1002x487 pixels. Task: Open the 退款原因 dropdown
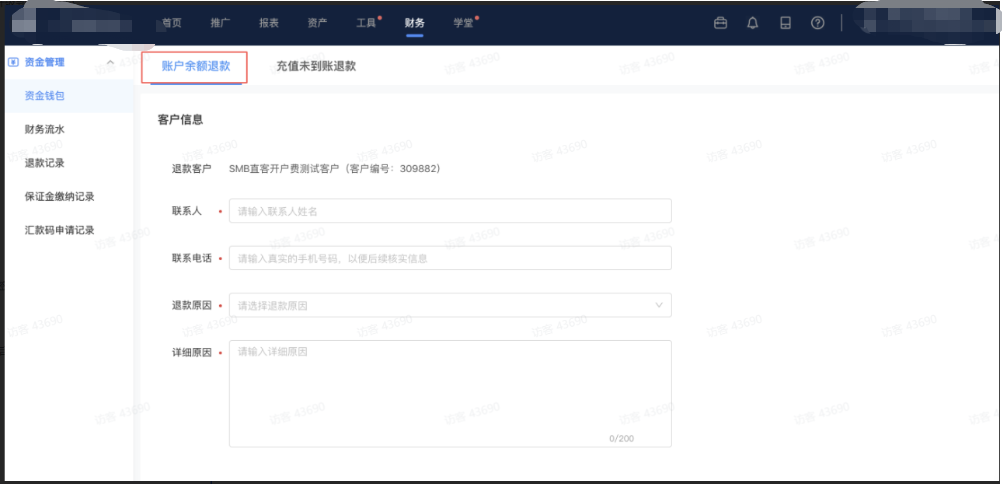coord(450,305)
